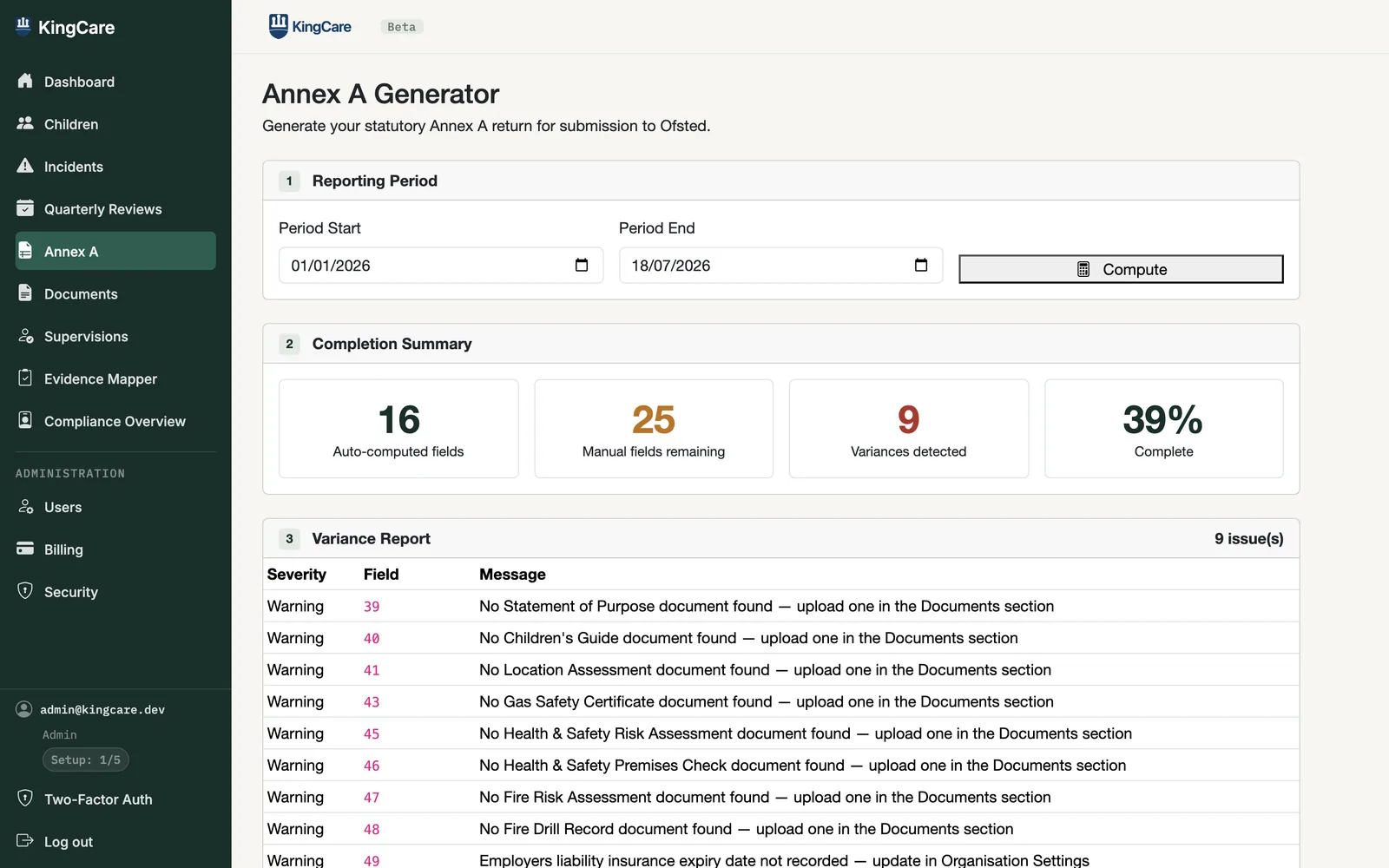The height and width of the screenshot is (868, 1389).
Task: Click the Annex A document icon
Action: coord(25,251)
